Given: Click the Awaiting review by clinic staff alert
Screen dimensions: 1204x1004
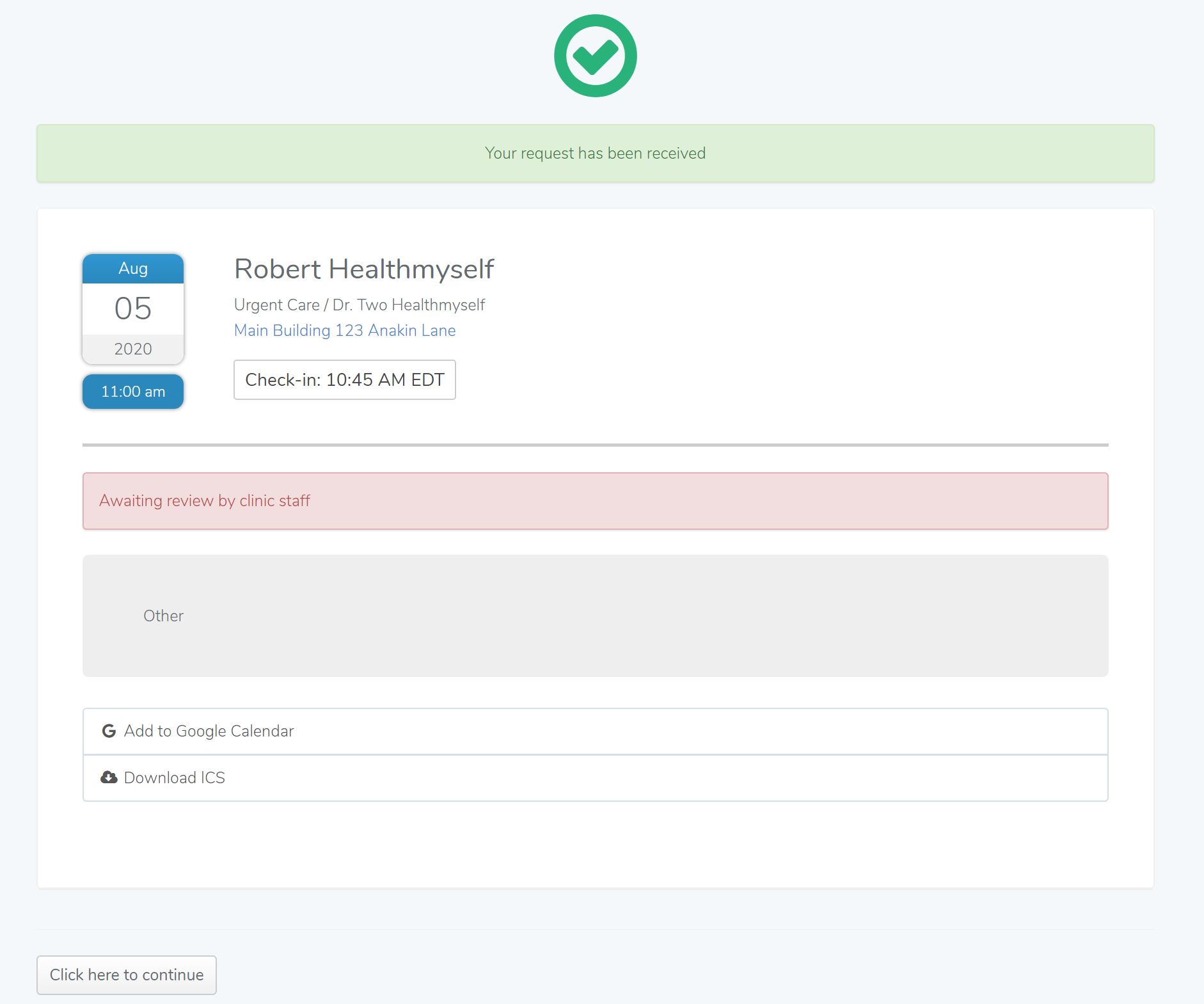Looking at the screenshot, I should (x=595, y=500).
